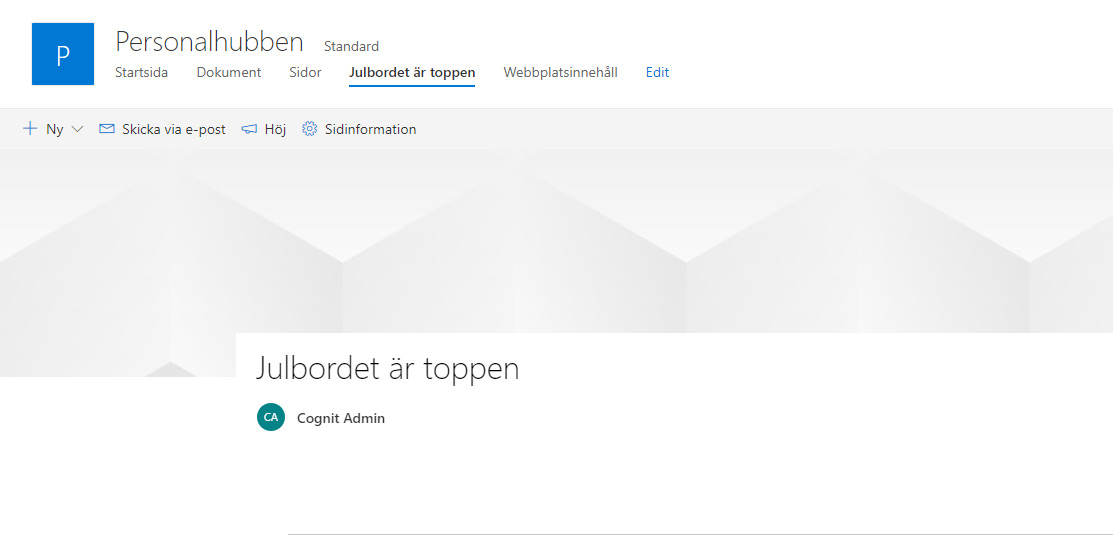Viewport: 1113px width, 550px height.
Task: Click the CA author avatar circle
Action: (x=270, y=417)
